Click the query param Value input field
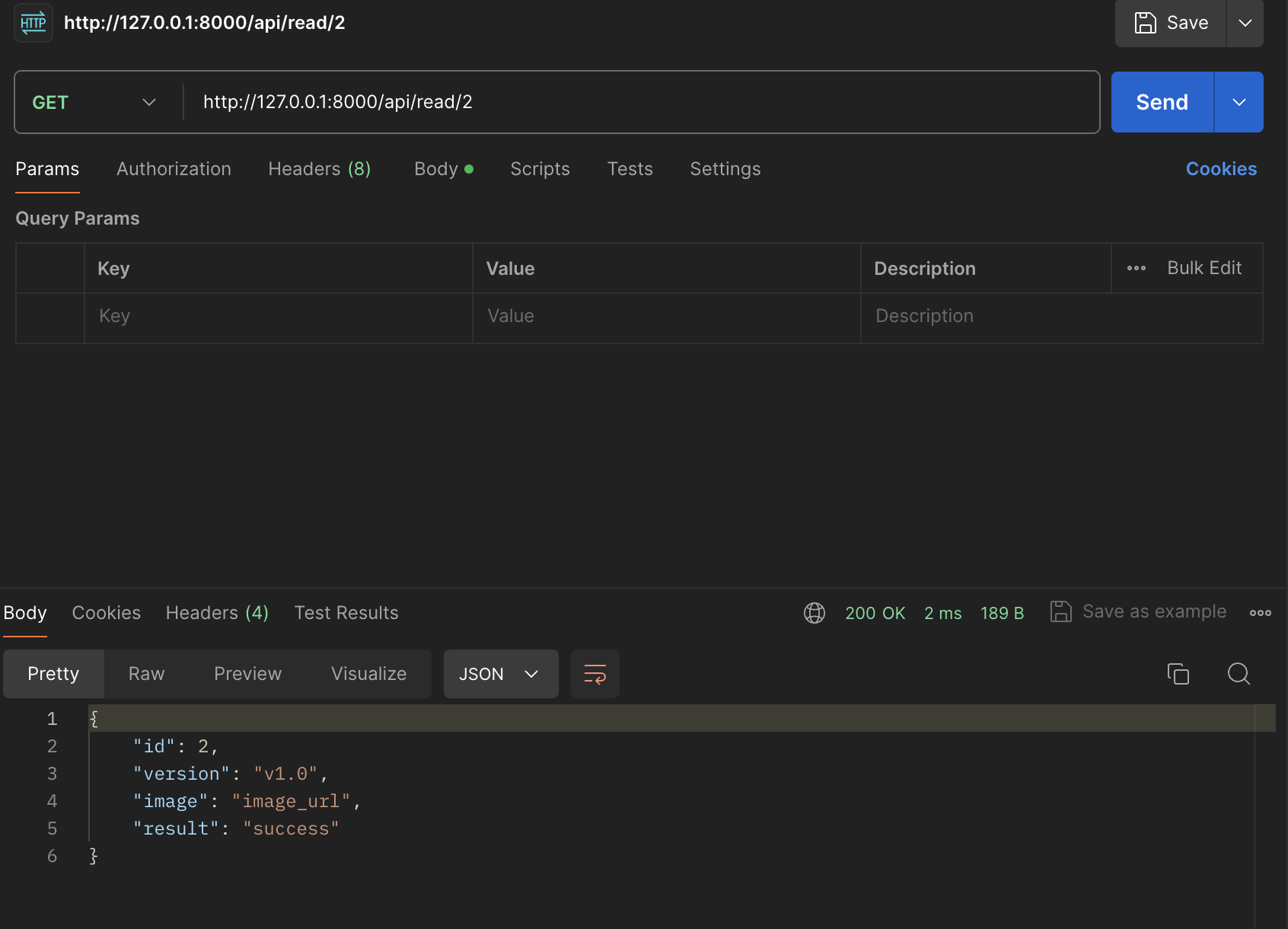The height and width of the screenshot is (929, 1288). (x=666, y=318)
